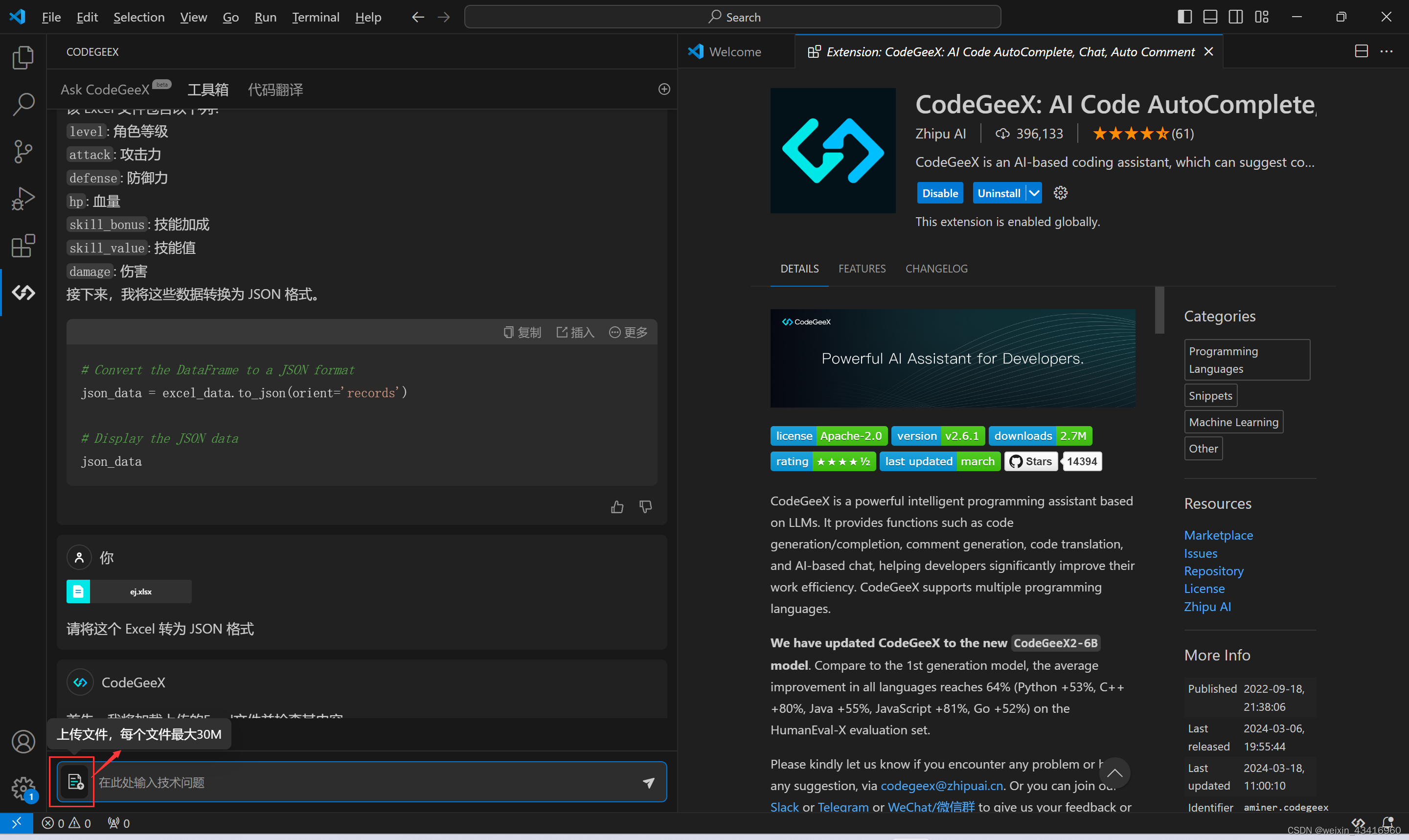
Task: Click the thumbs up on CodeGeeX response
Action: point(617,507)
